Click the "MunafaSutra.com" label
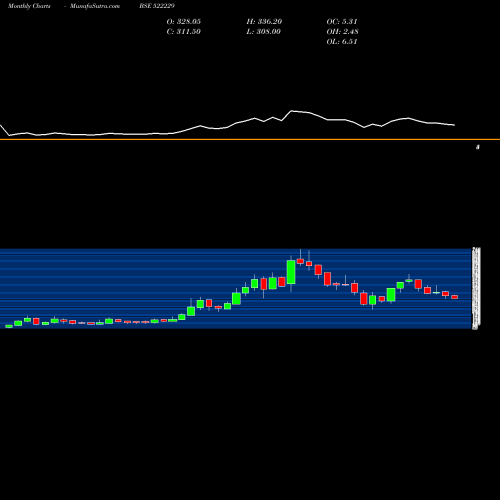Viewport: 500px width, 500px height. (95, 6)
